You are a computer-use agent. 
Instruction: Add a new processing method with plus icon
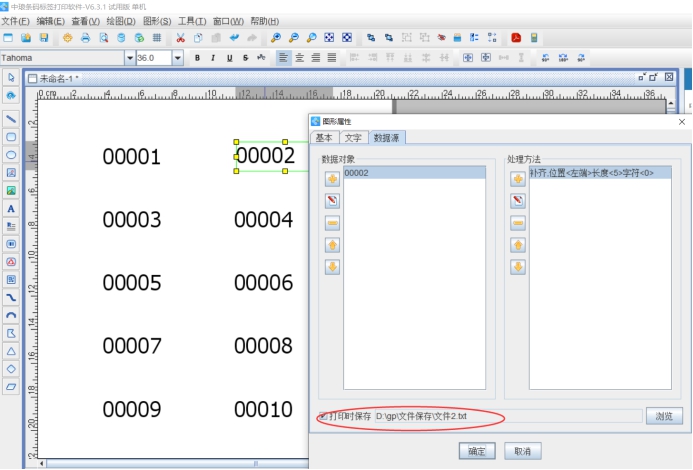(x=518, y=179)
